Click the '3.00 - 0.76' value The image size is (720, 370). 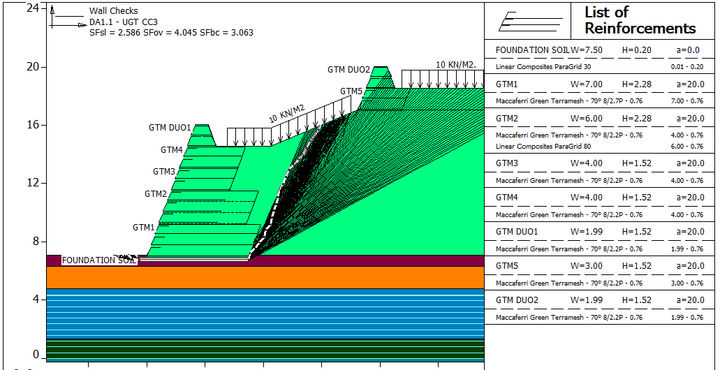[x=687, y=283]
